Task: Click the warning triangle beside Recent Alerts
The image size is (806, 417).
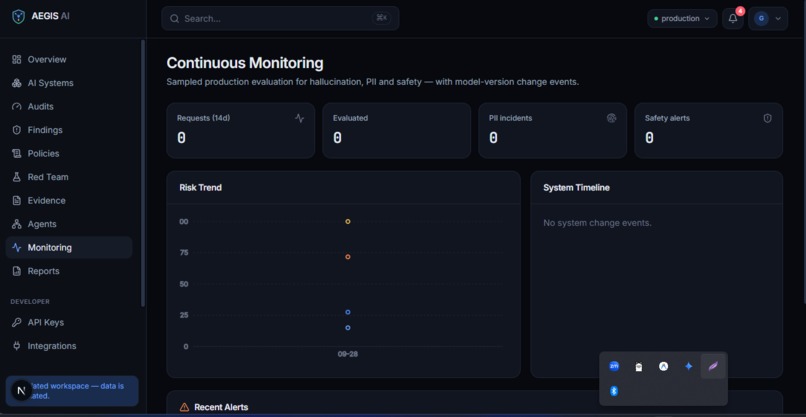Action: coord(185,407)
